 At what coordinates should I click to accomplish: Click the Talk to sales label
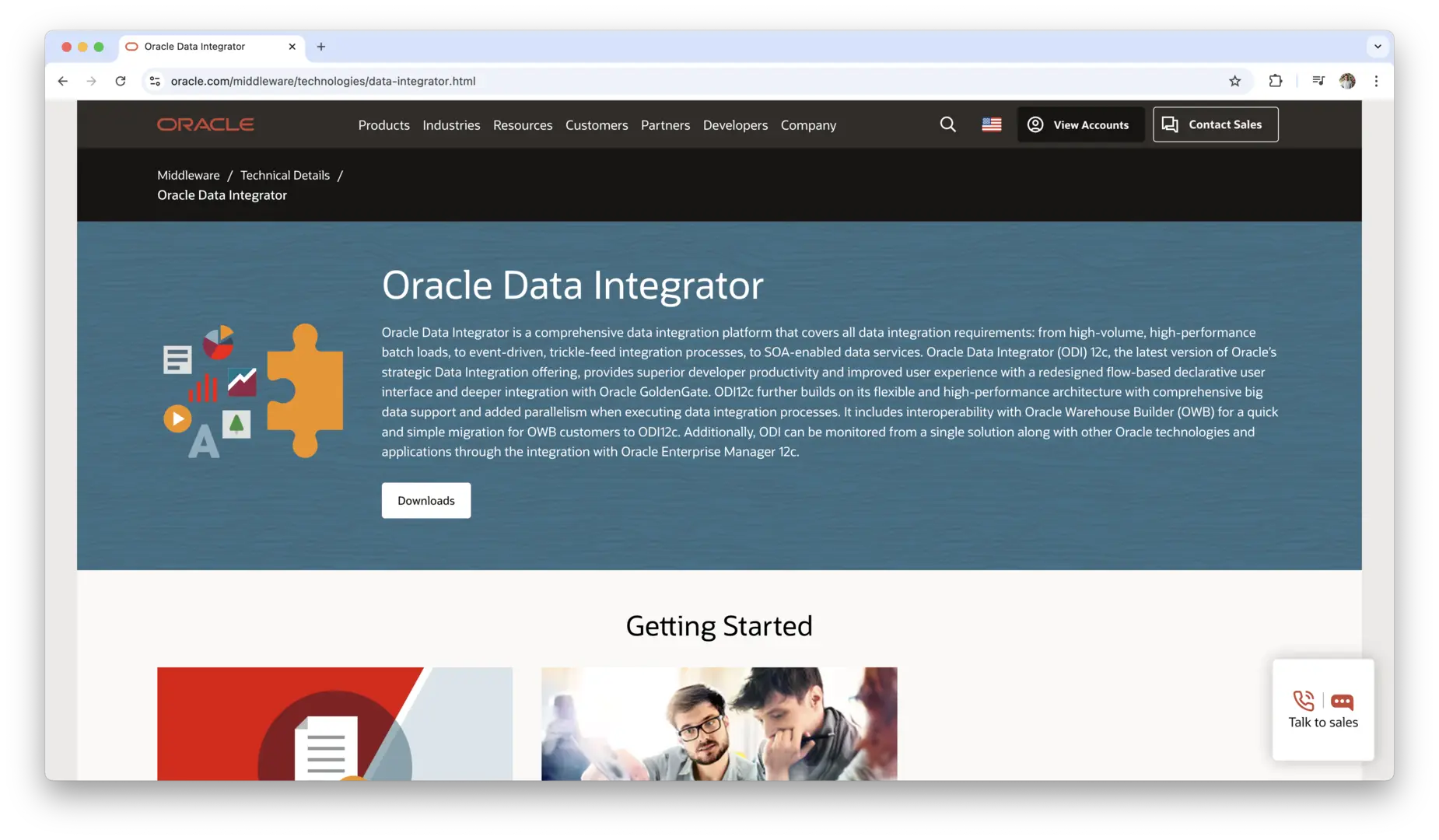1323,723
